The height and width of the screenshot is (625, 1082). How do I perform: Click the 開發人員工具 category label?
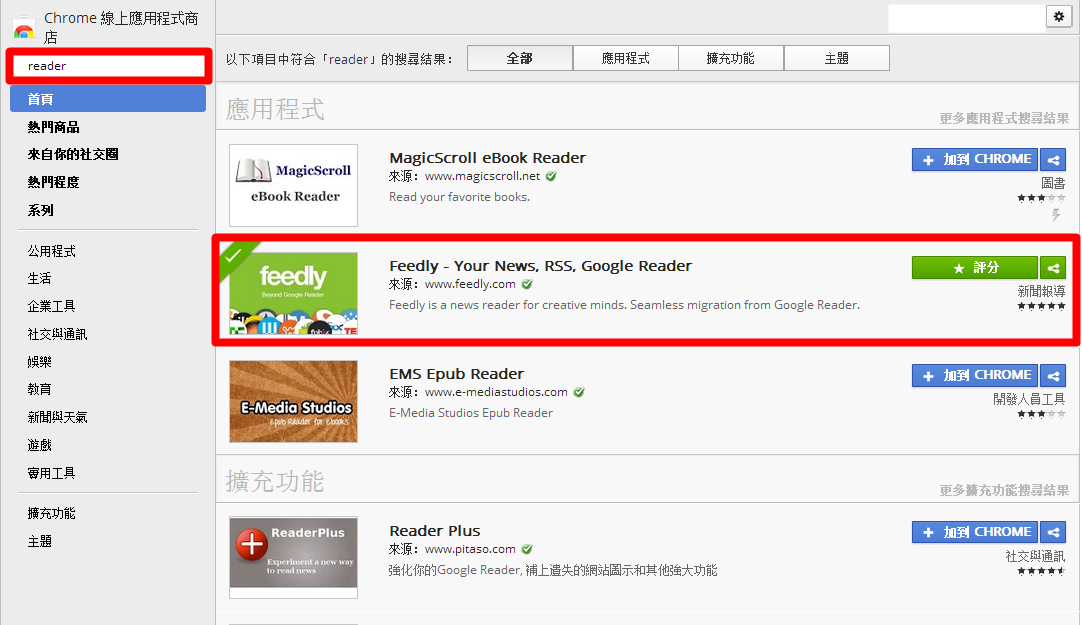[1029, 399]
